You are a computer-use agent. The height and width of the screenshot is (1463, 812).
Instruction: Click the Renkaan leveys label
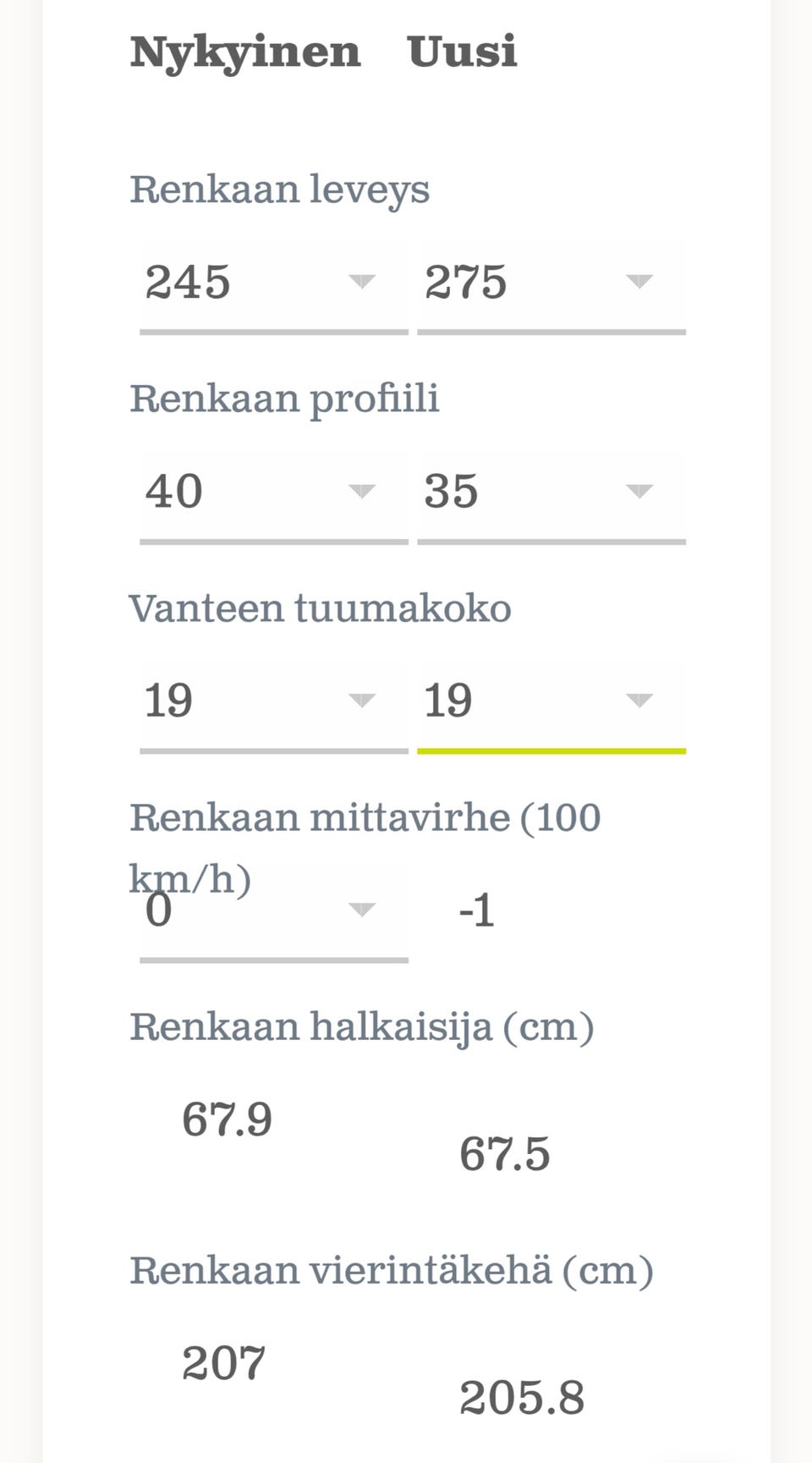279,190
